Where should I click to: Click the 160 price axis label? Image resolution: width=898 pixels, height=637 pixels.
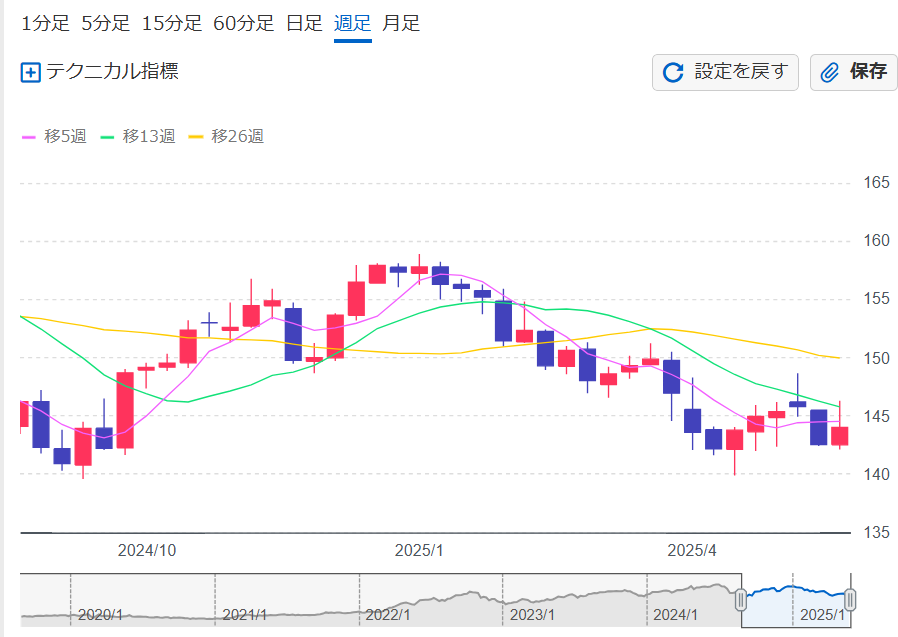click(x=877, y=241)
